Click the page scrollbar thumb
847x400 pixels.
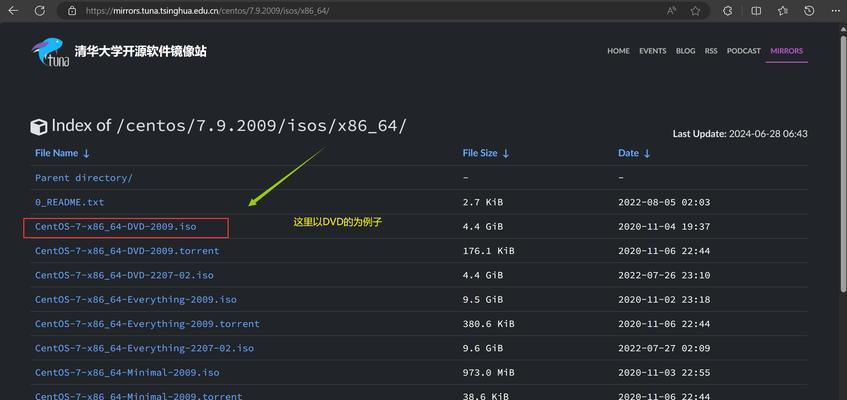click(x=843, y=164)
